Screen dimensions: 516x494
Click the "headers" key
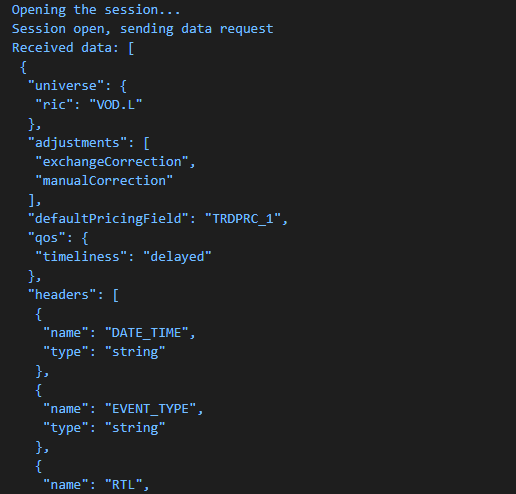62,295
